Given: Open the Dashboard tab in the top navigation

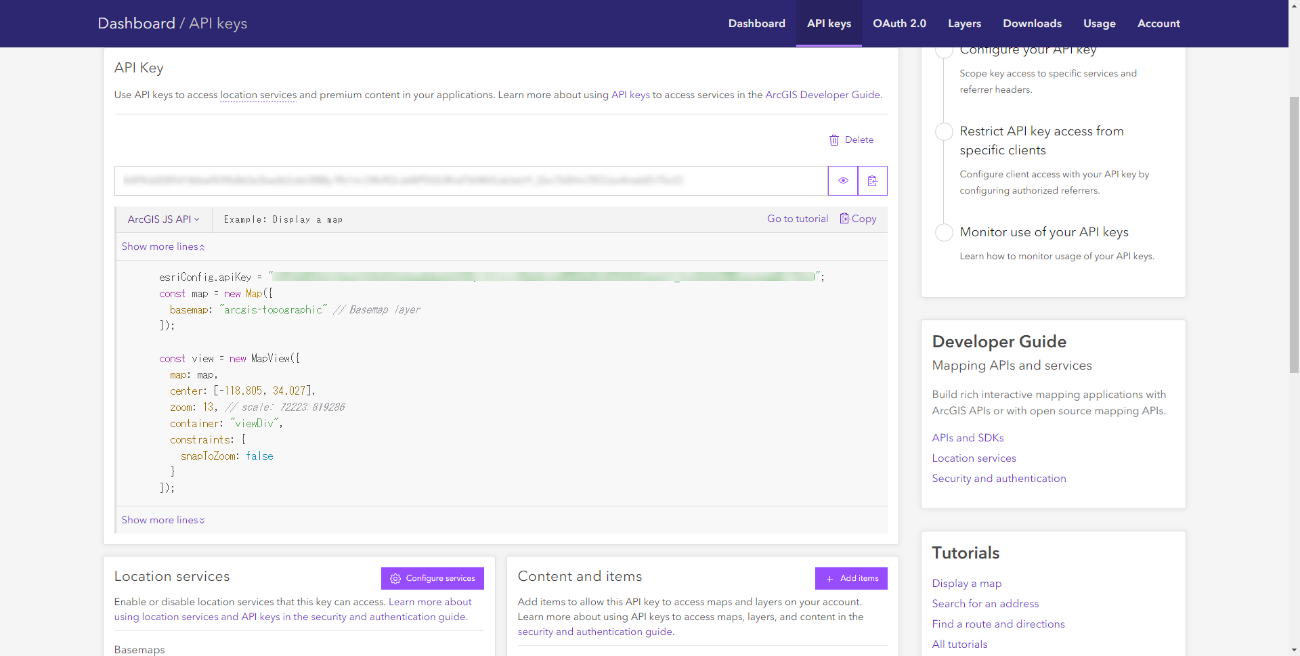Looking at the screenshot, I should (x=756, y=23).
